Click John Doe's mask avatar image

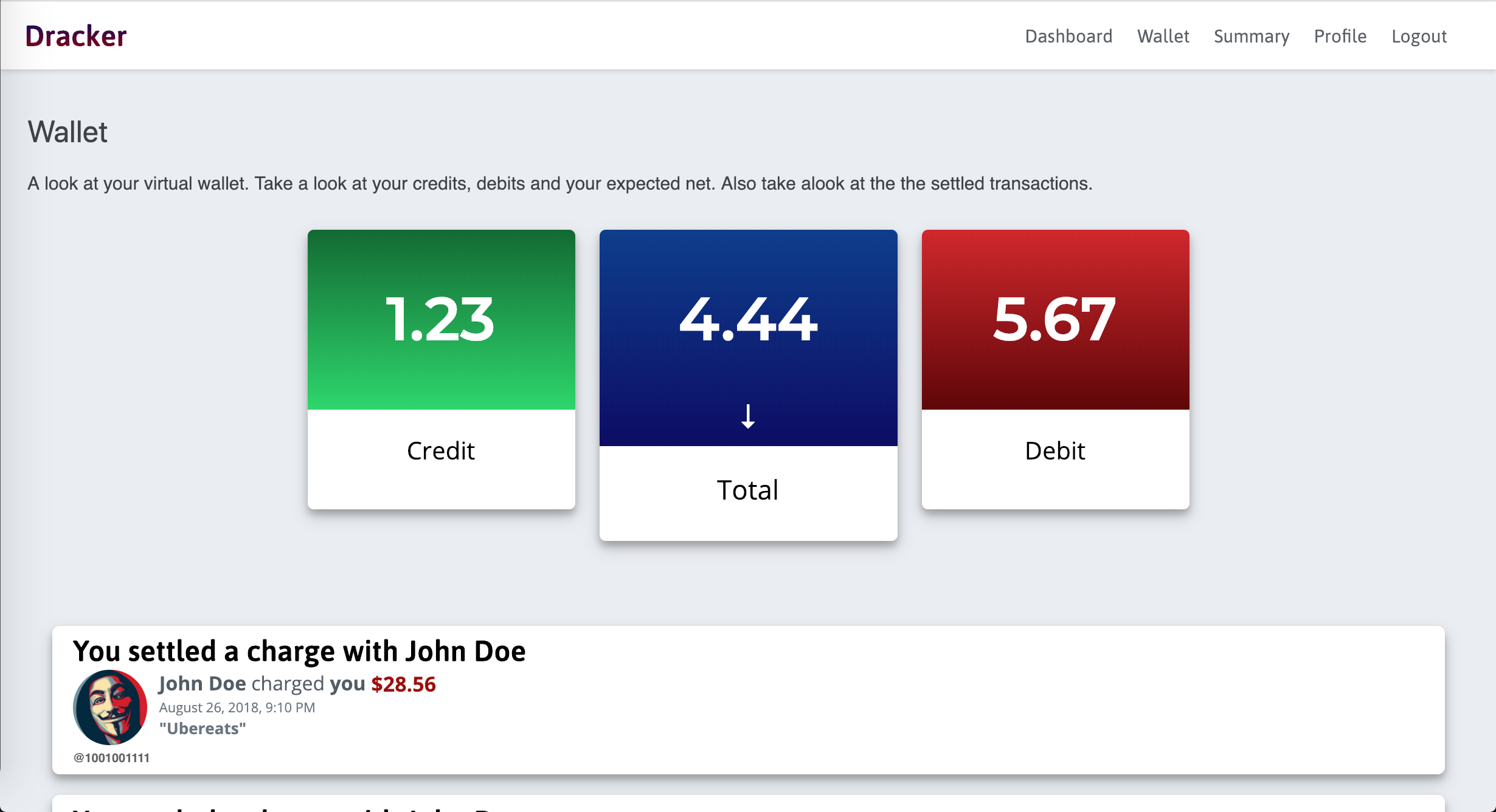110,707
